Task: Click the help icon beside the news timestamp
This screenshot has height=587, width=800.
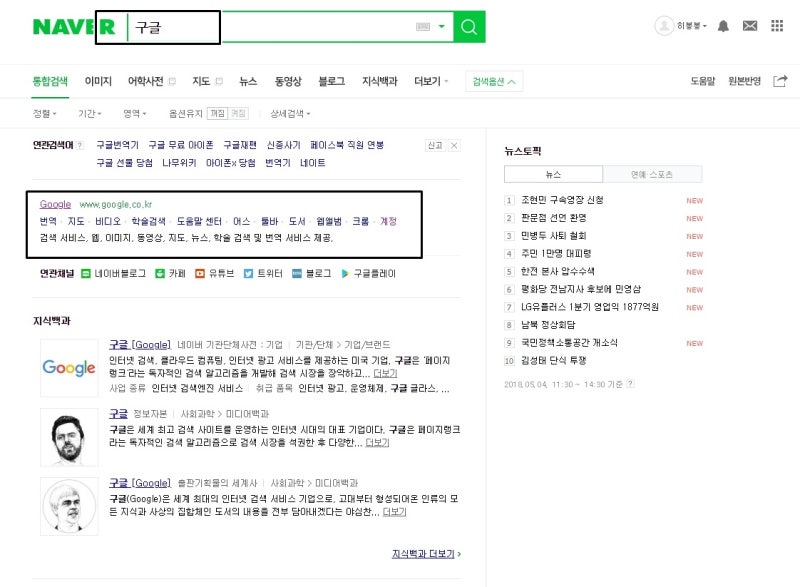Action: tap(631, 384)
